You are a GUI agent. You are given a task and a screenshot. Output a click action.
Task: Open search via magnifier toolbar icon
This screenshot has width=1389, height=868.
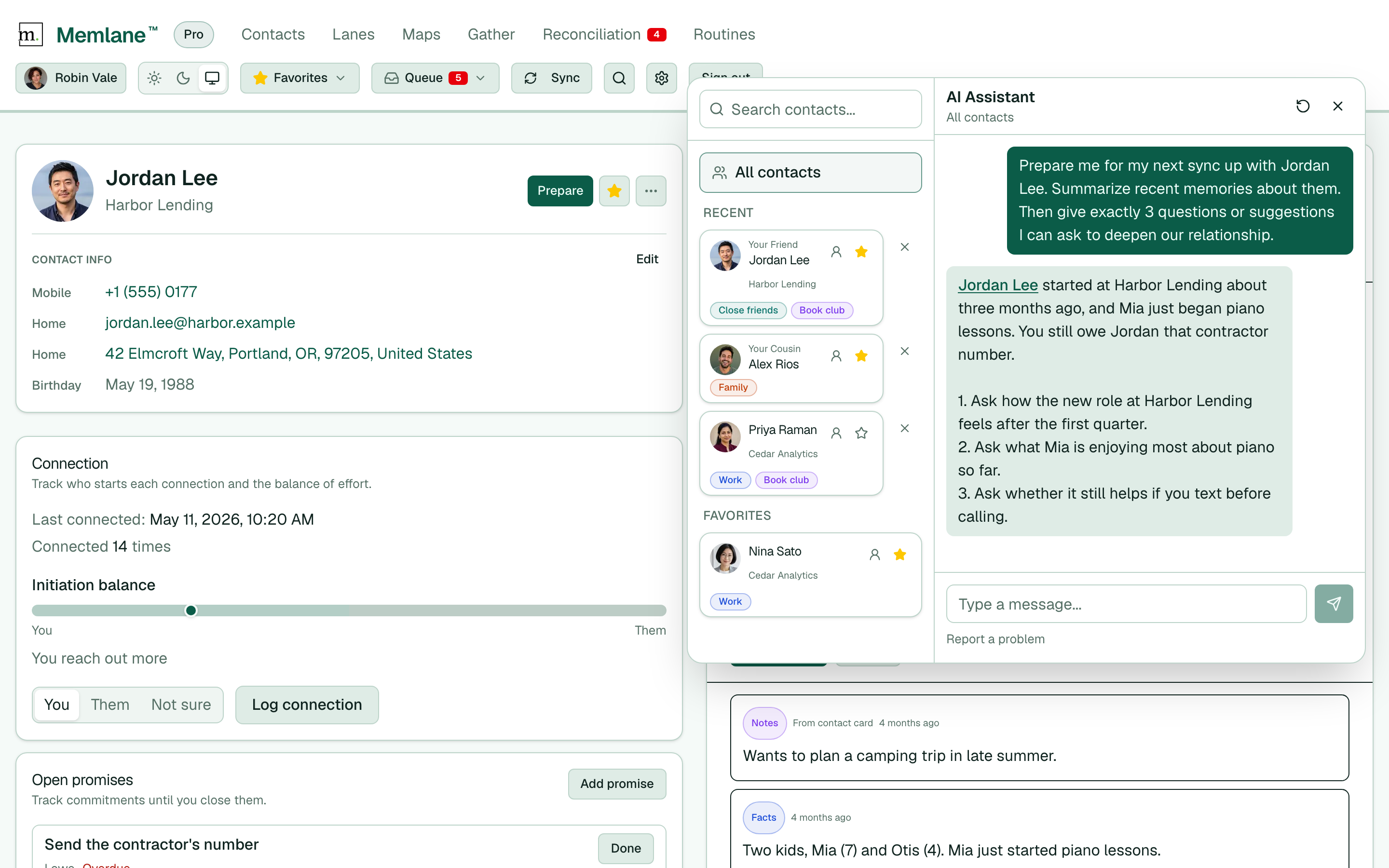(x=619, y=78)
